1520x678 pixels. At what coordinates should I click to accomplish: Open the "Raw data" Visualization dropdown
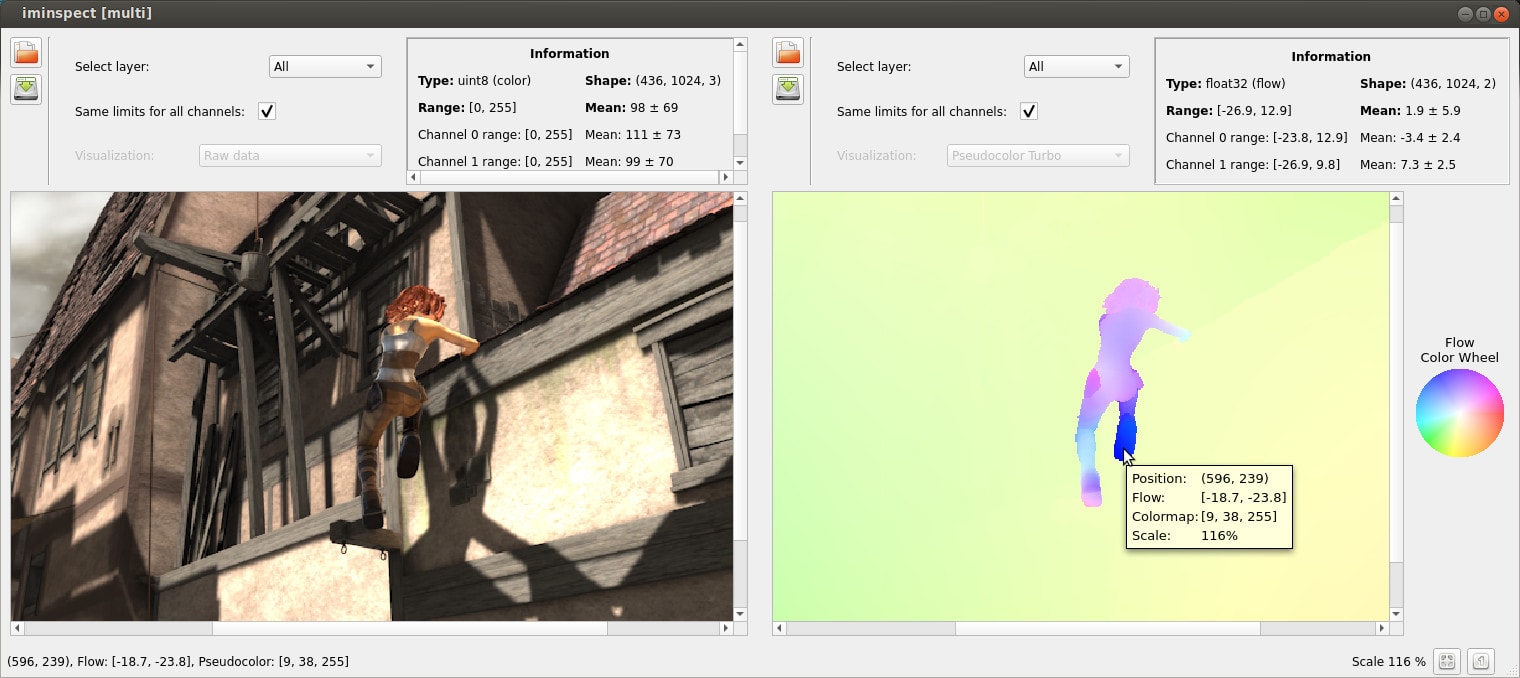(x=289, y=155)
